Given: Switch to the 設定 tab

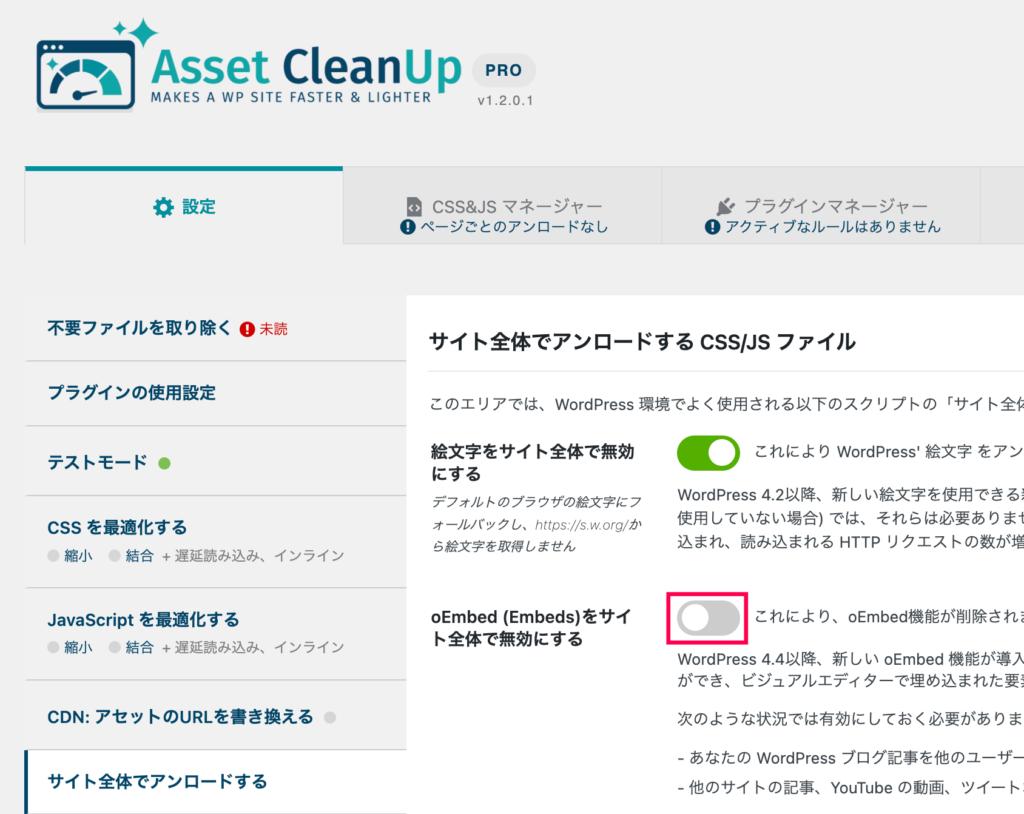Looking at the screenshot, I should [184, 207].
